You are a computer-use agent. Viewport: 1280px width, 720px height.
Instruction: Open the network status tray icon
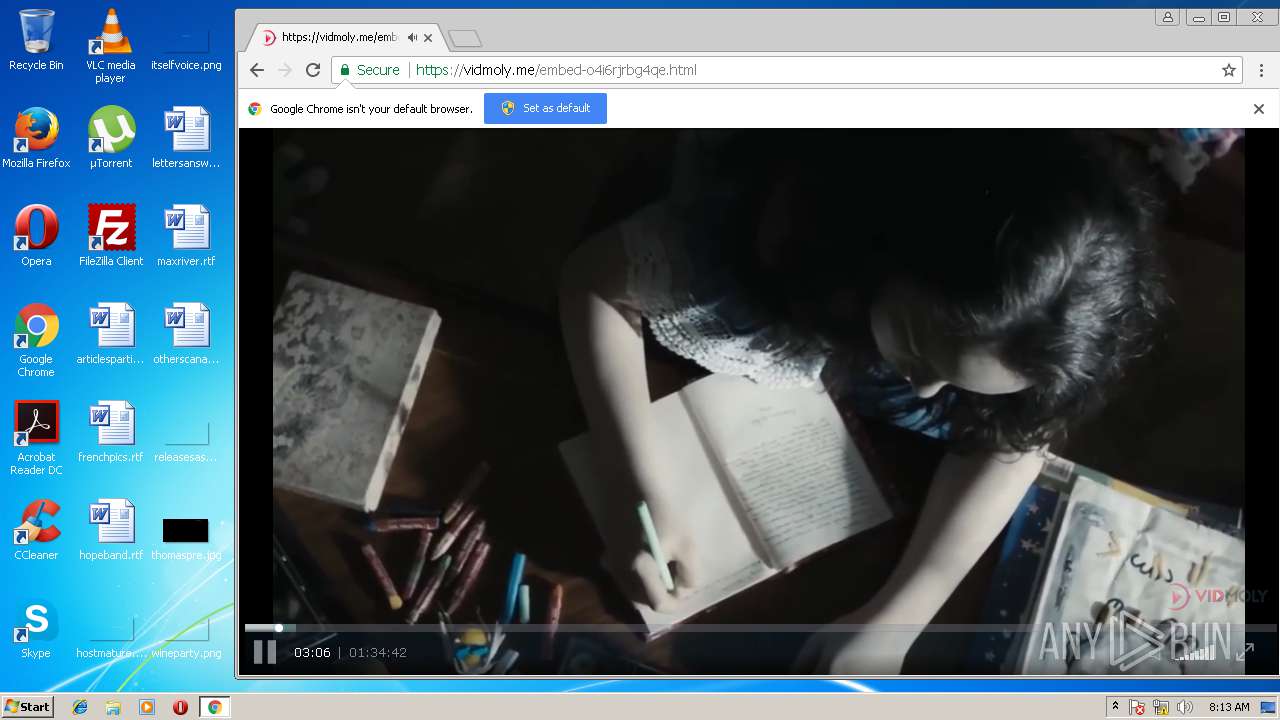tap(1161, 707)
